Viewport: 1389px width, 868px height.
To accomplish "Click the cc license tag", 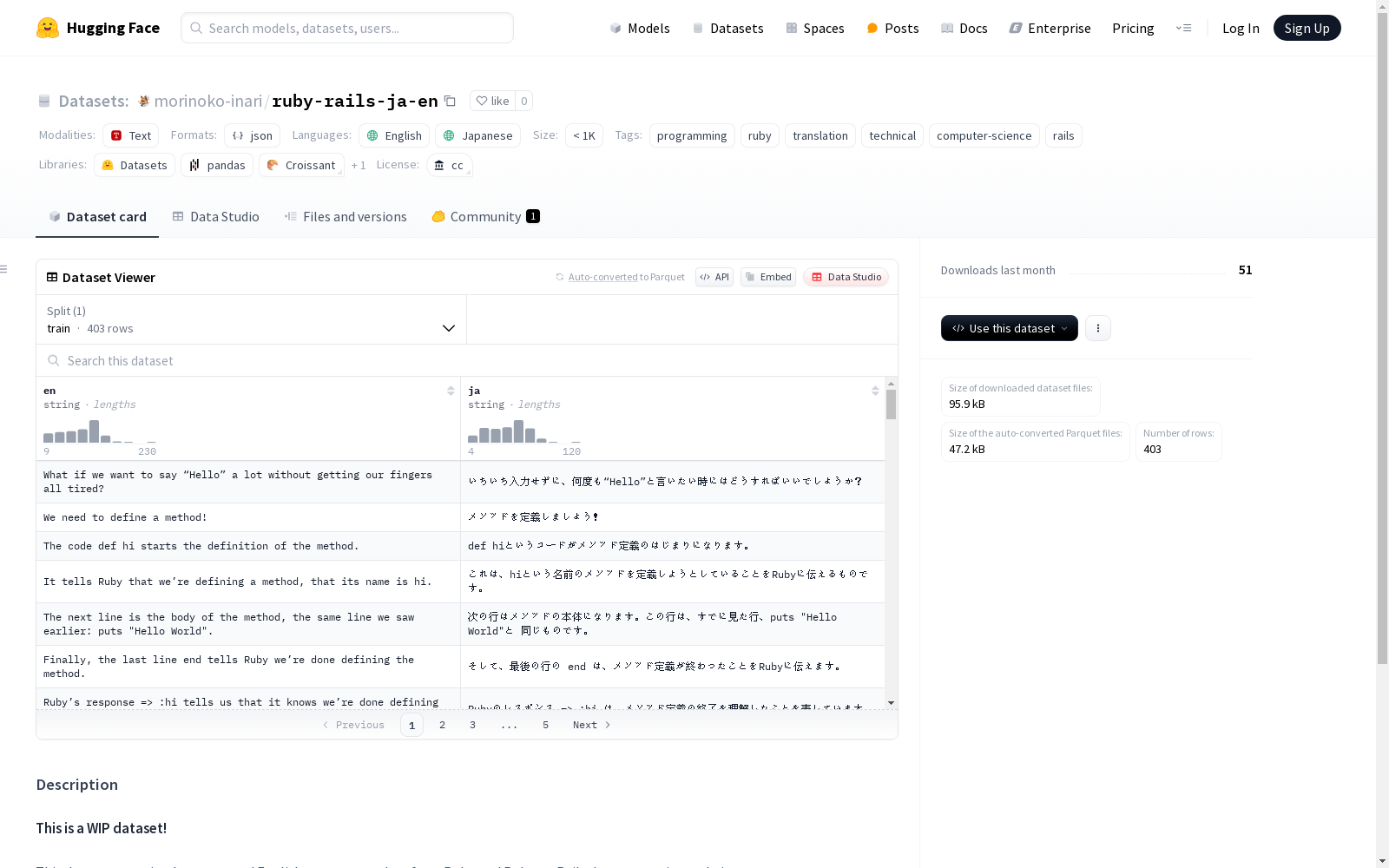I will 450,165.
